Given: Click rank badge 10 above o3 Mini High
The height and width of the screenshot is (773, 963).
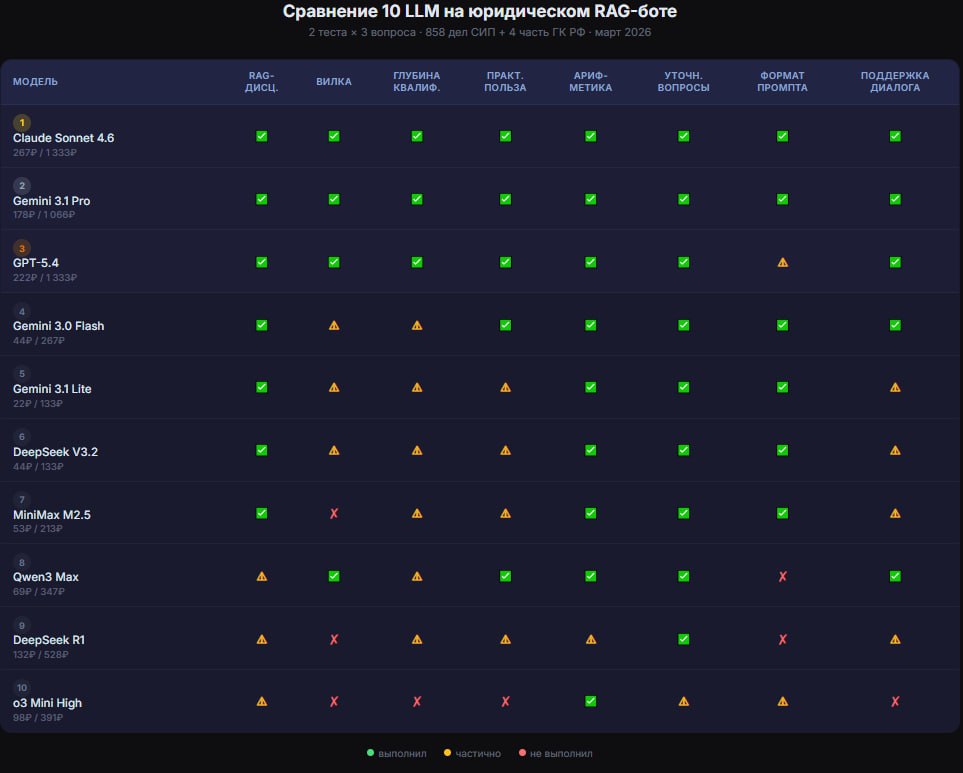Looking at the screenshot, I should point(22,688).
